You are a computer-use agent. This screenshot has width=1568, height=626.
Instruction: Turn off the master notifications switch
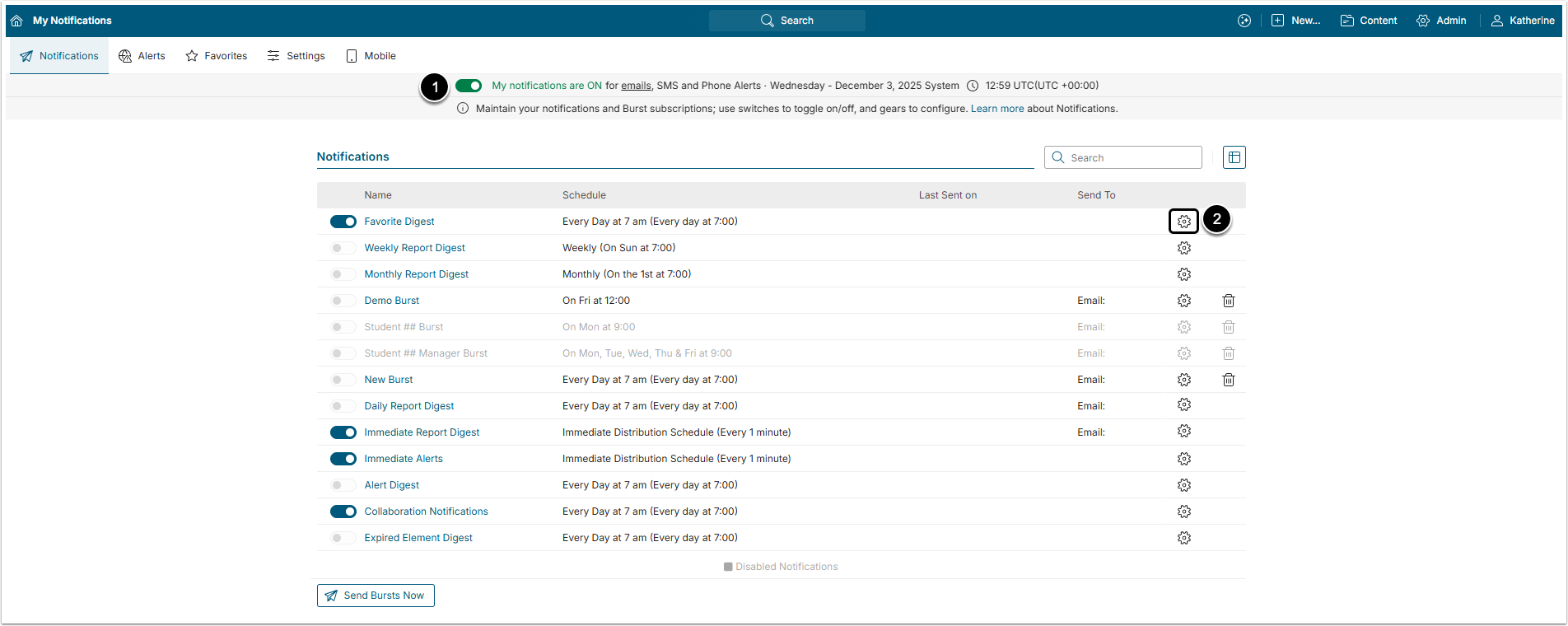(x=469, y=86)
